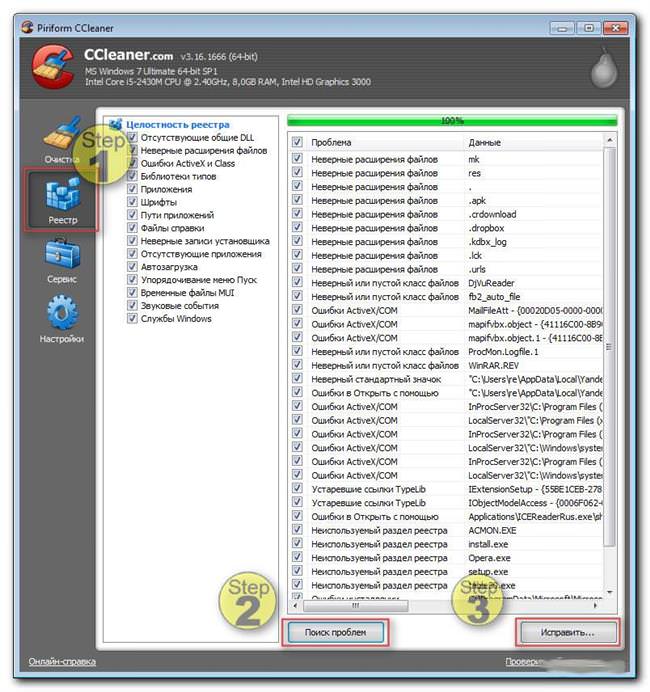Image resolution: width=650 pixels, height=692 pixels.
Task: Click horizontal scrollbar thumb of results
Action: click(x=356, y=606)
